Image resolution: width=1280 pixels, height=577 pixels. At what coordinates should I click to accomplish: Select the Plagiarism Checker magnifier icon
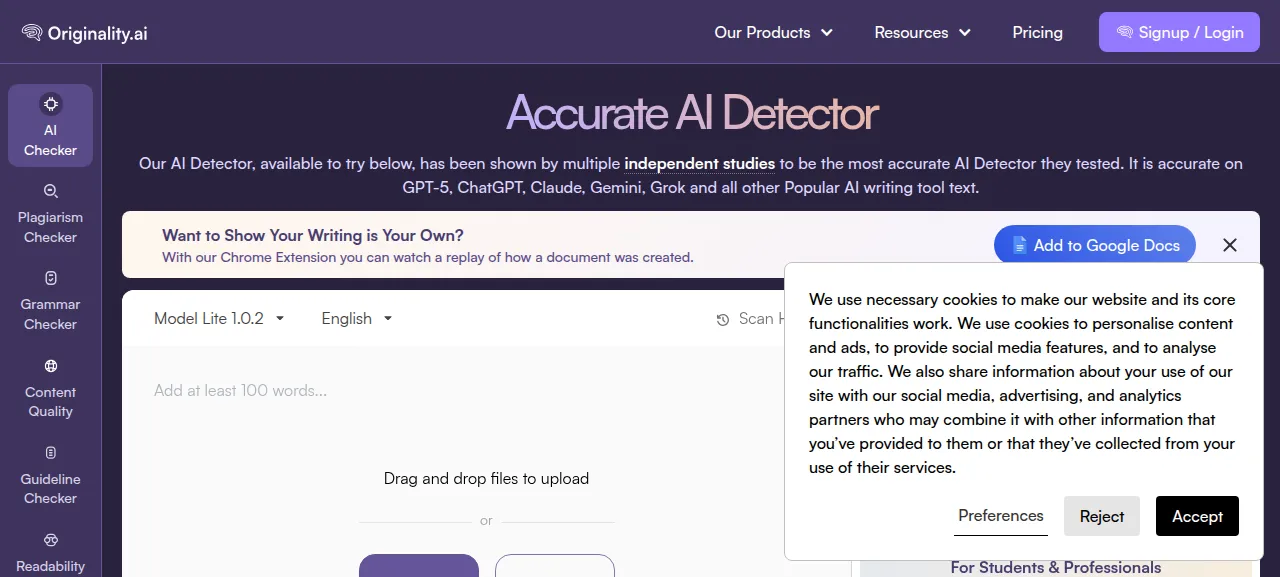click(x=51, y=191)
